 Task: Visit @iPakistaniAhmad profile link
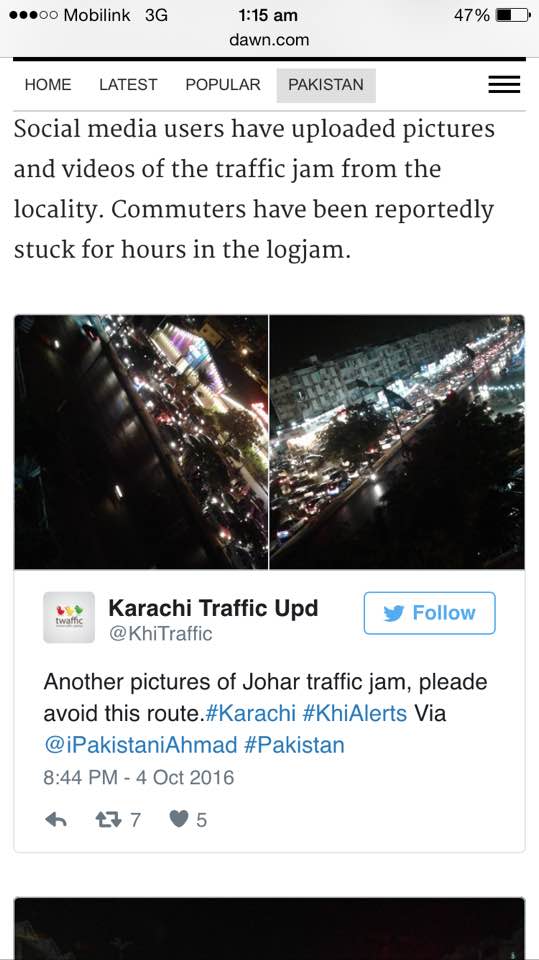click(x=140, y=746)
